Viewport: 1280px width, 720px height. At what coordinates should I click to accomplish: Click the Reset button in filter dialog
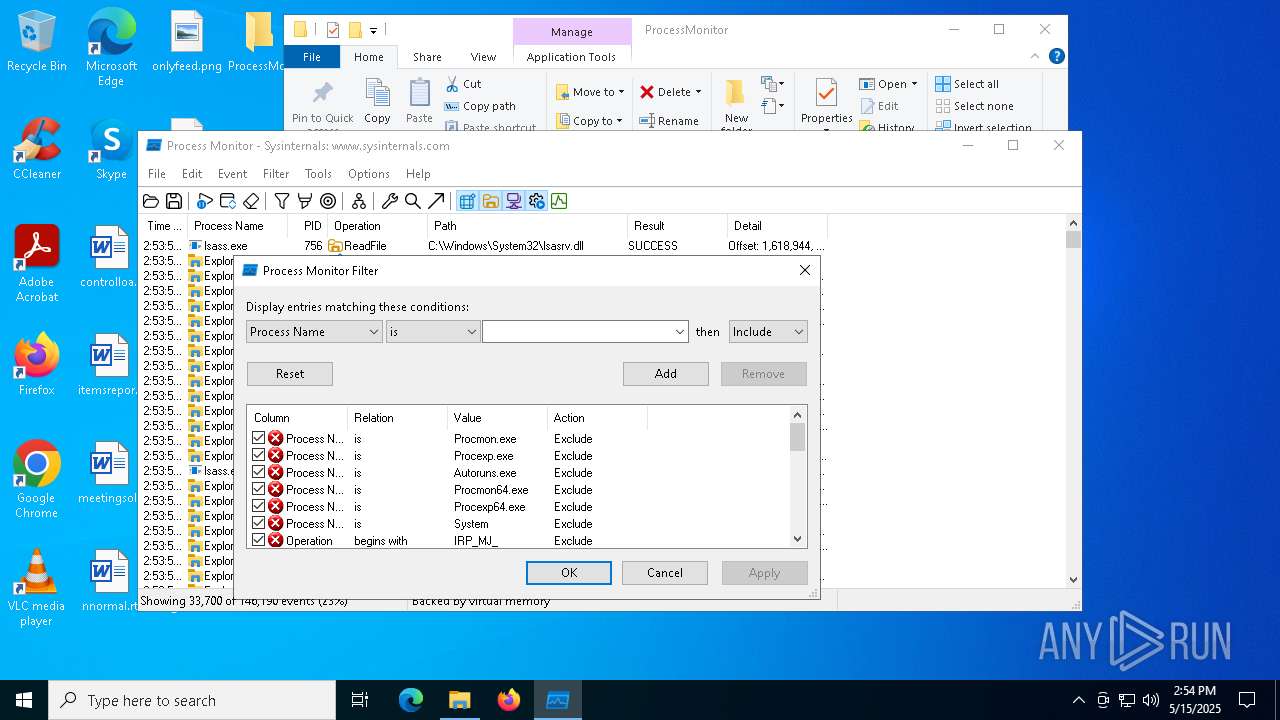[290, 374]
